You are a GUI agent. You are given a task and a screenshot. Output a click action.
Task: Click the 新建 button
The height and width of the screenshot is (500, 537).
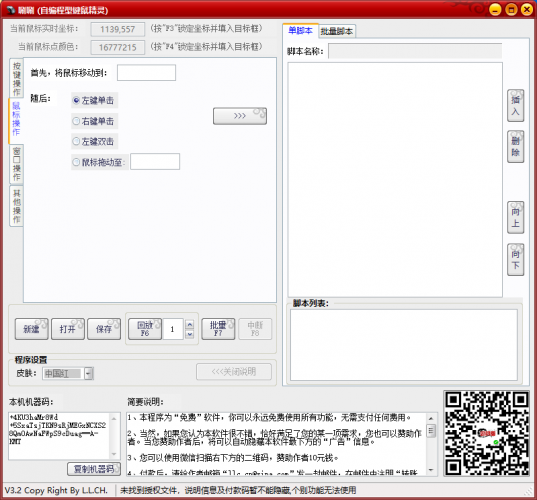(32, 329)
